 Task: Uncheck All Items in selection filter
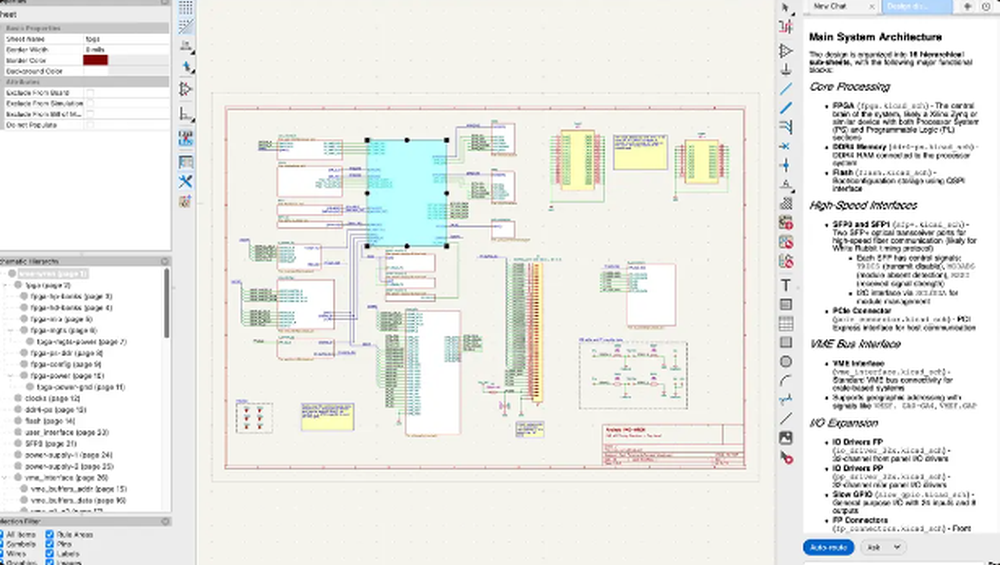pyautogui.click(x=1, y=534)
